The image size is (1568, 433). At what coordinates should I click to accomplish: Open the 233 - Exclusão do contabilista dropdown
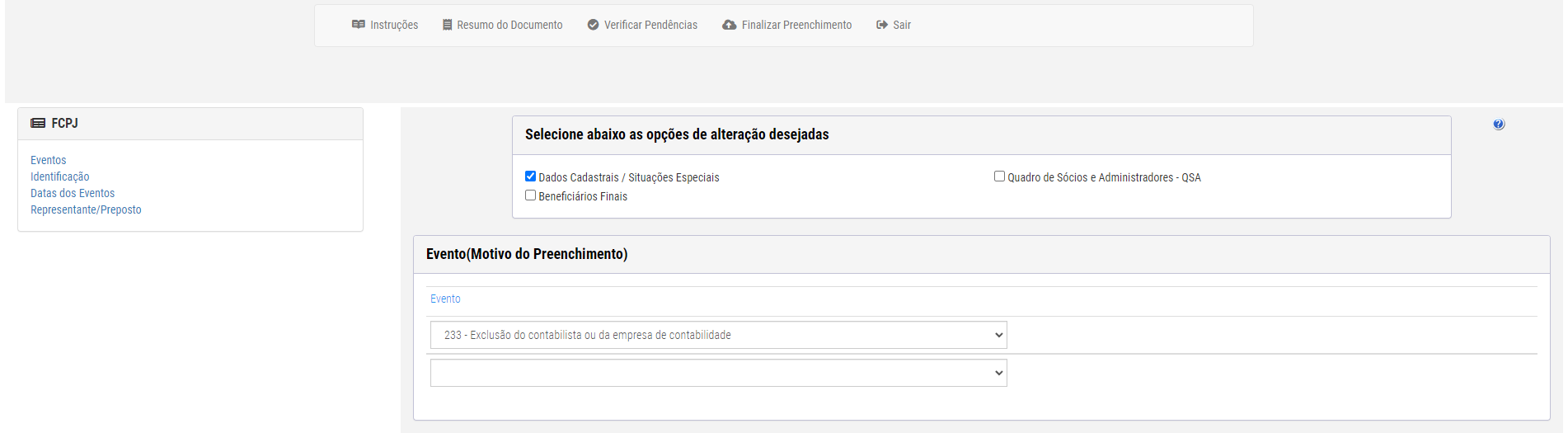pyautogui.click(x=719, y=335)
